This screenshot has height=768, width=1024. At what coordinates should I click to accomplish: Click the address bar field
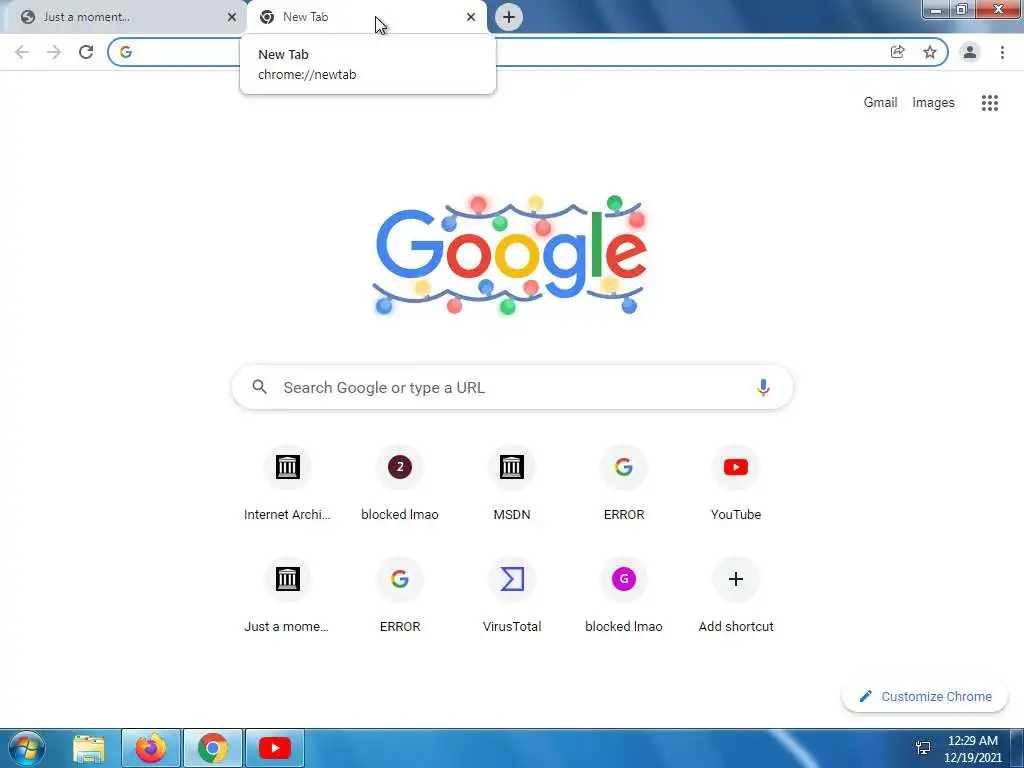pyautogui.click(x=528, y=52)
